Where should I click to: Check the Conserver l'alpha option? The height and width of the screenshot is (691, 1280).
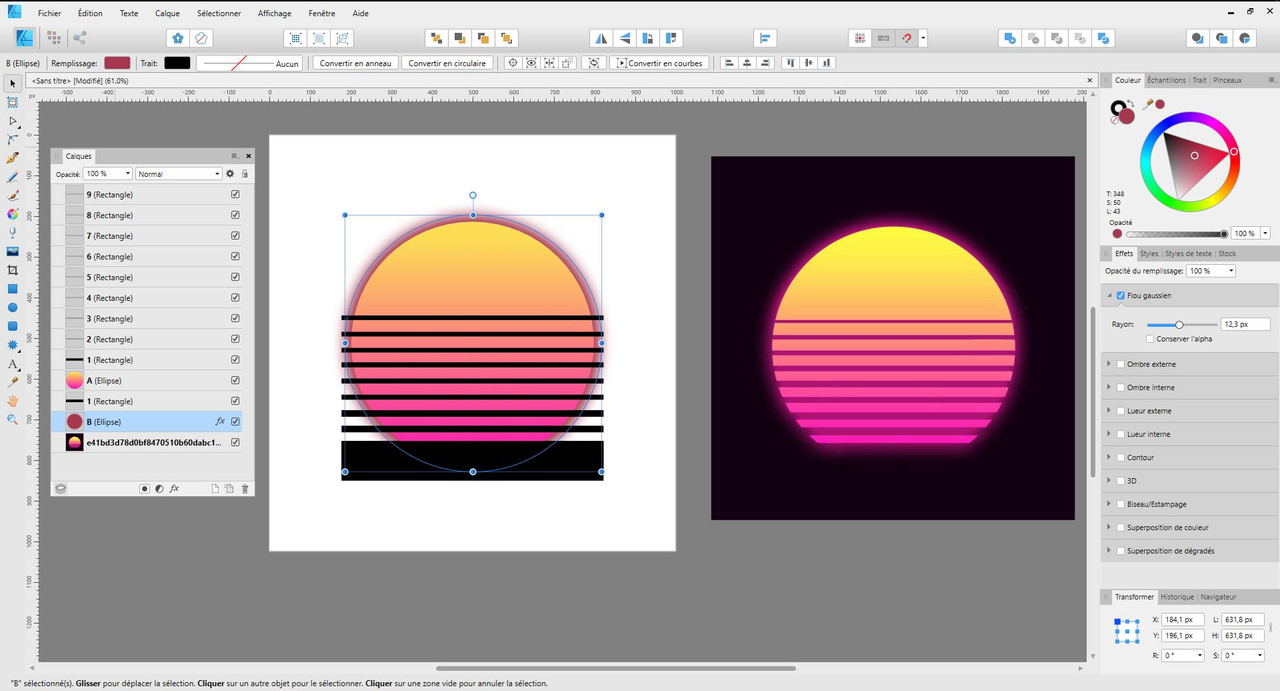[x=1150, y=339]
